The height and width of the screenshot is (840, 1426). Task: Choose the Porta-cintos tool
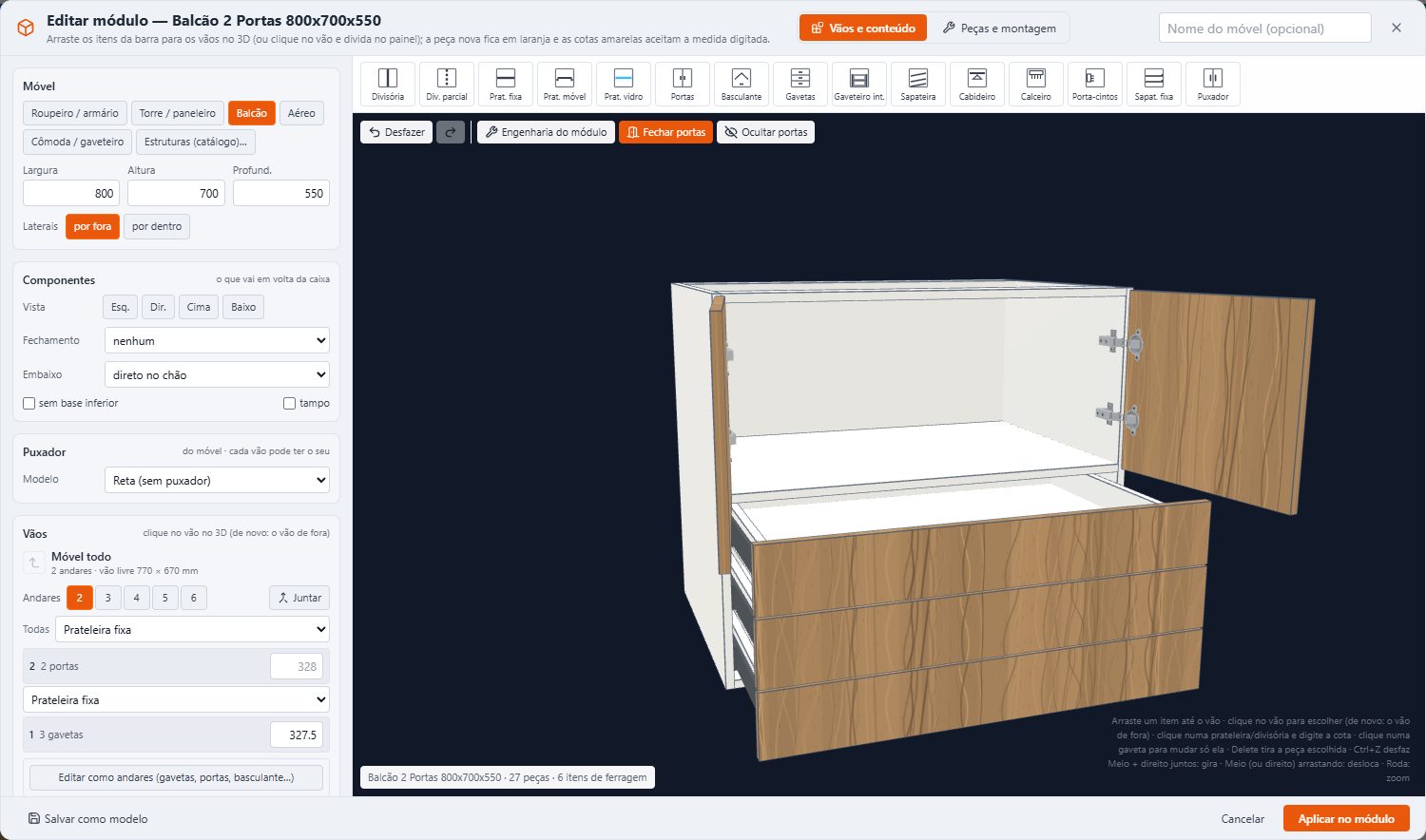click(x=1095, y=85)
